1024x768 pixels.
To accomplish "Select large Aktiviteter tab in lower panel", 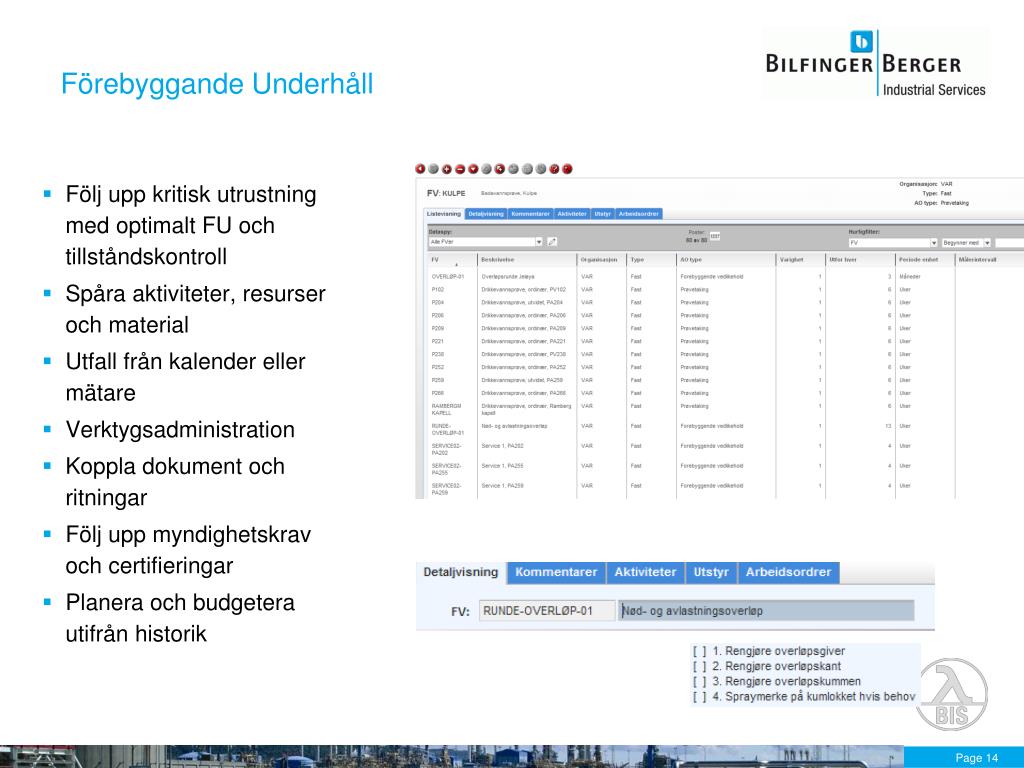I will coord(645,572).
